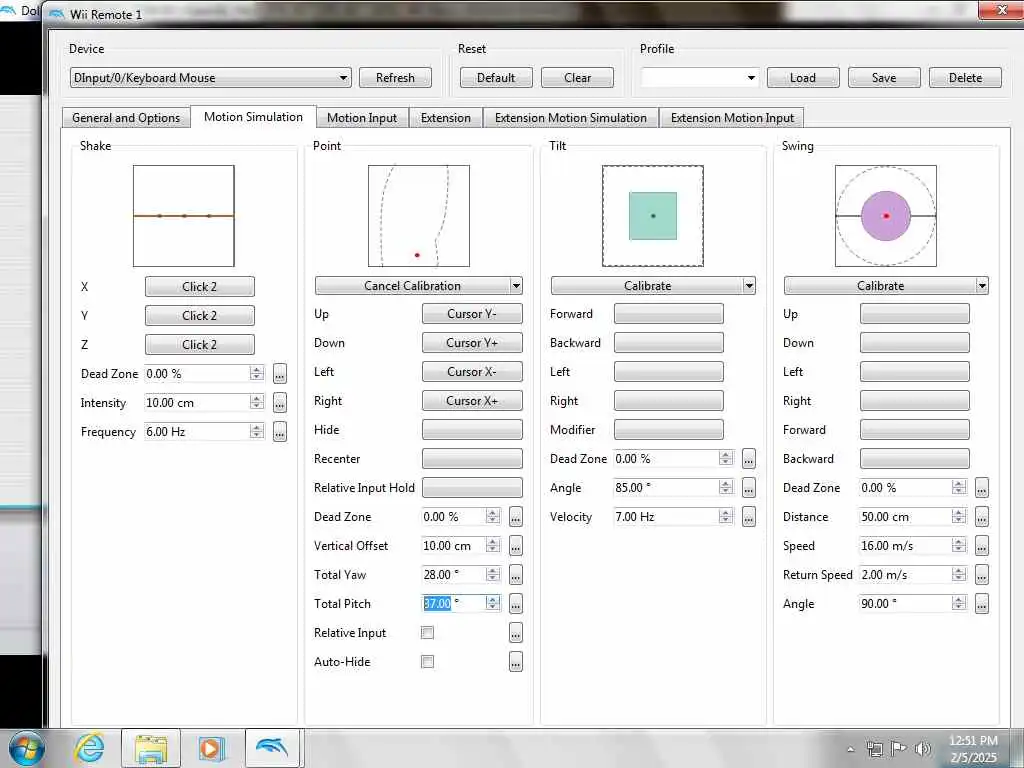This screenshot has height=768, width=1024.
Task: Switch to General and Options tab
Action: pos(126,118)
